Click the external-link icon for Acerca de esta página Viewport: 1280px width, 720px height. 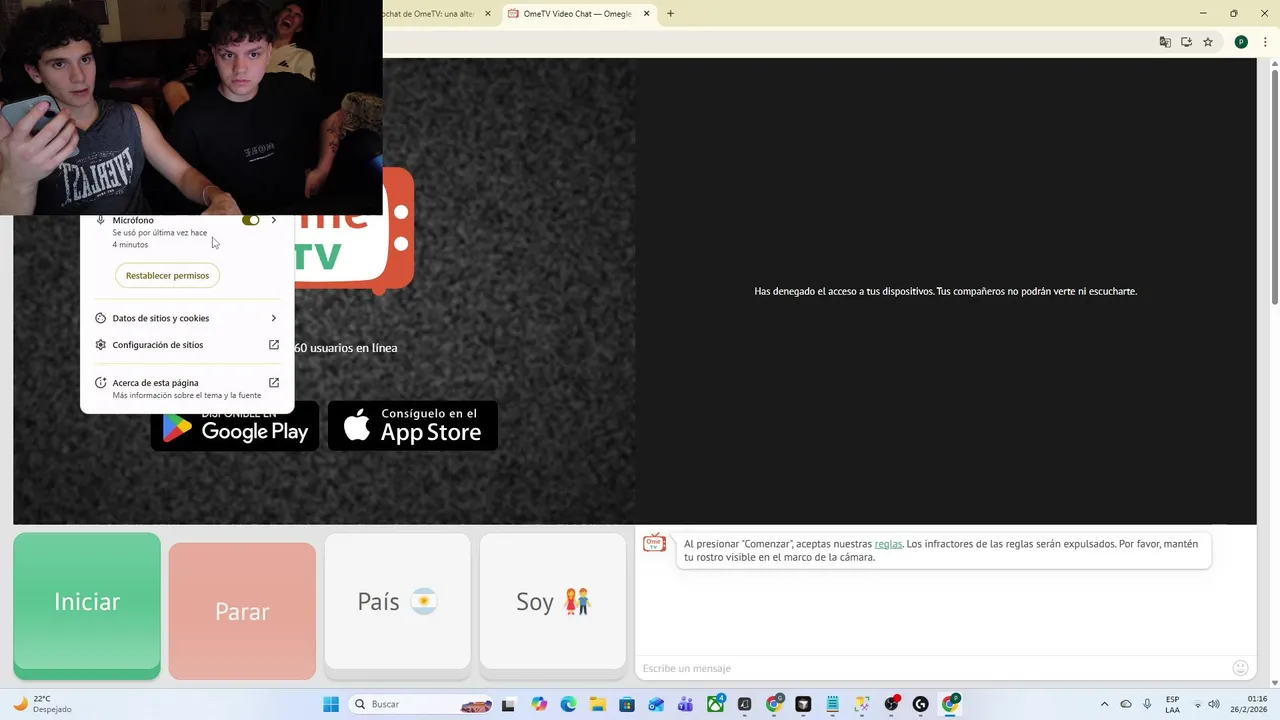tap(274, 382)
